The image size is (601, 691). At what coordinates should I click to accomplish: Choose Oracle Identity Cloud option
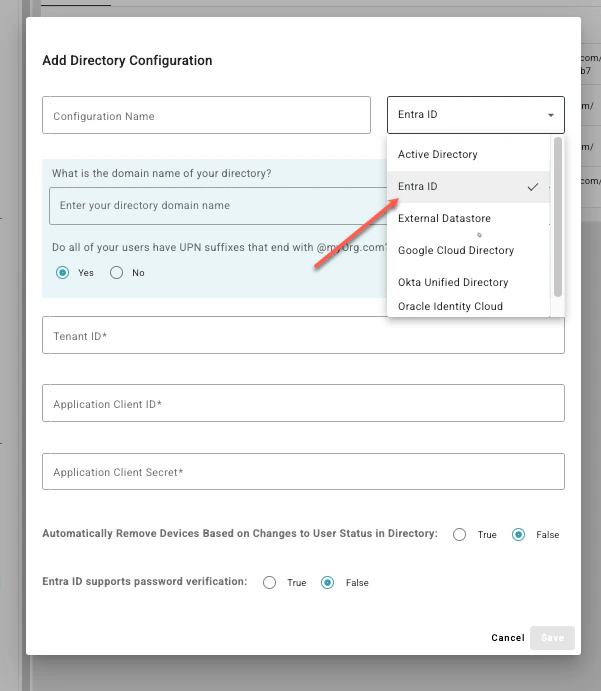point(468,306)
